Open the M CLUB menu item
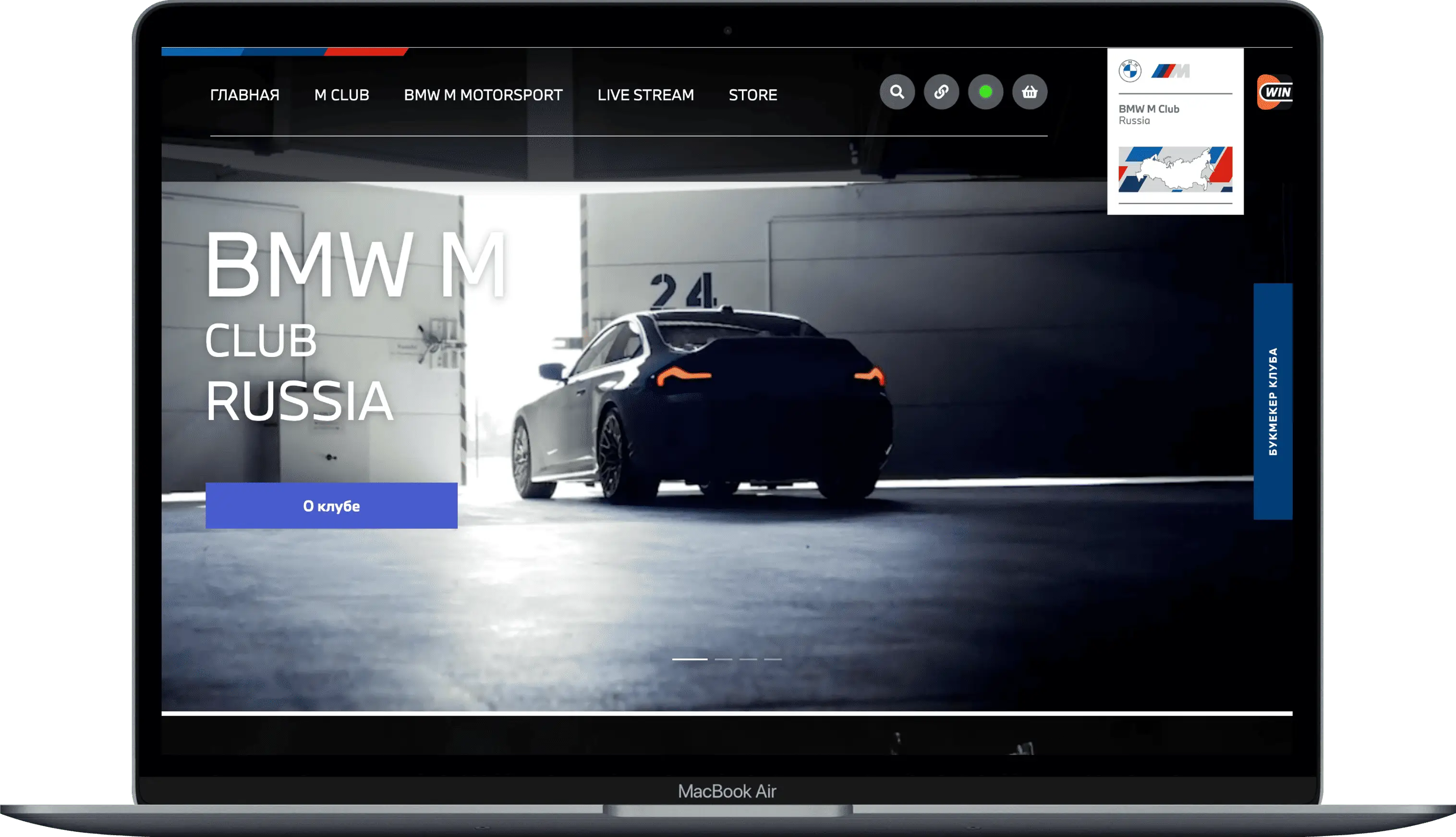The width and height of the screenshot is (1456, 837). click(342, 95)
